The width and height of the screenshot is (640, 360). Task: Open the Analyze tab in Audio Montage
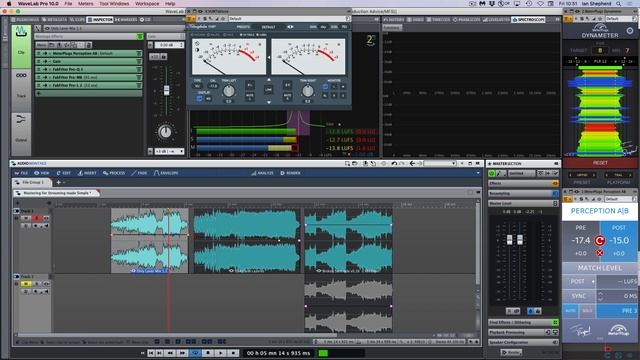pyautogui.click(x=262, y=173)
